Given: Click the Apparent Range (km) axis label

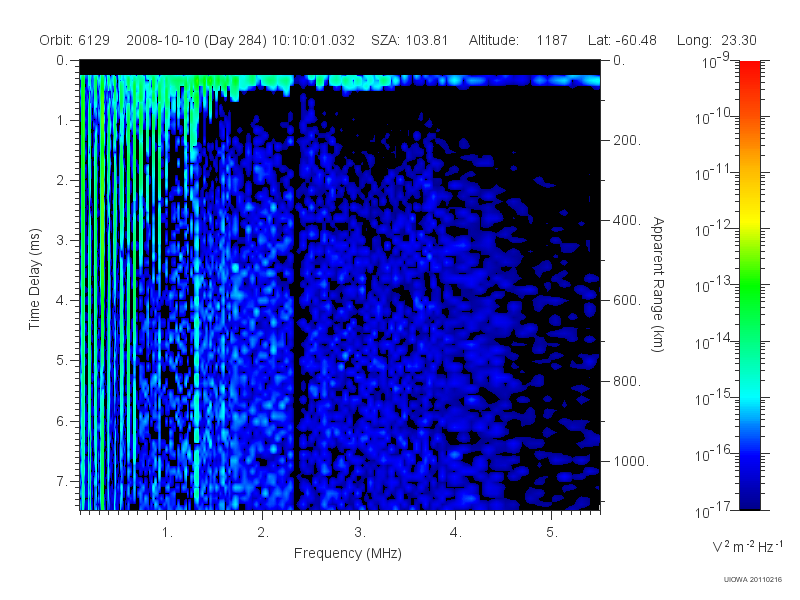Looking at the screenshot, I should [x=658, y=284].
